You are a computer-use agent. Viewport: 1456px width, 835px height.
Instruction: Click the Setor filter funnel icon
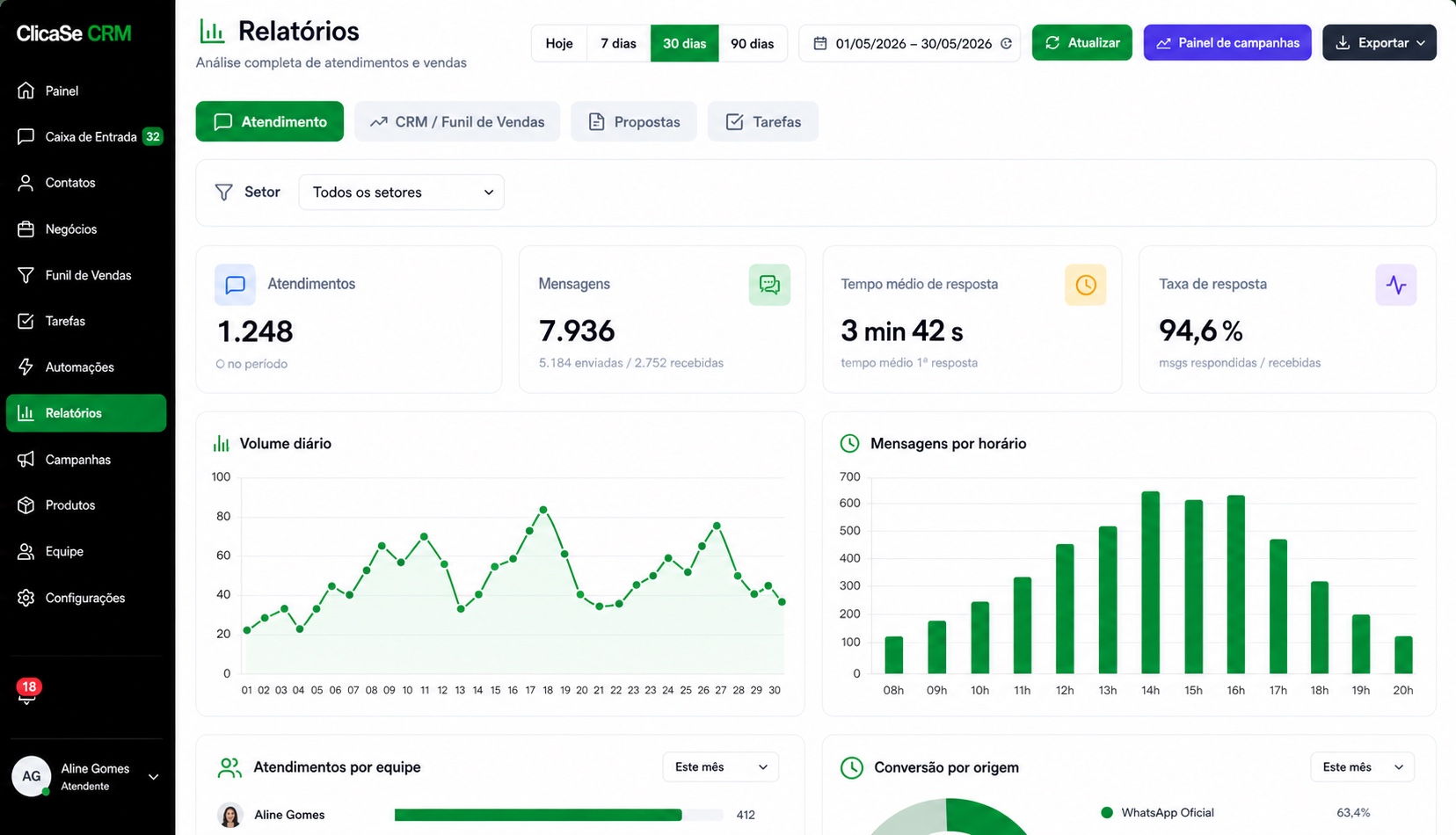(224, 192)
